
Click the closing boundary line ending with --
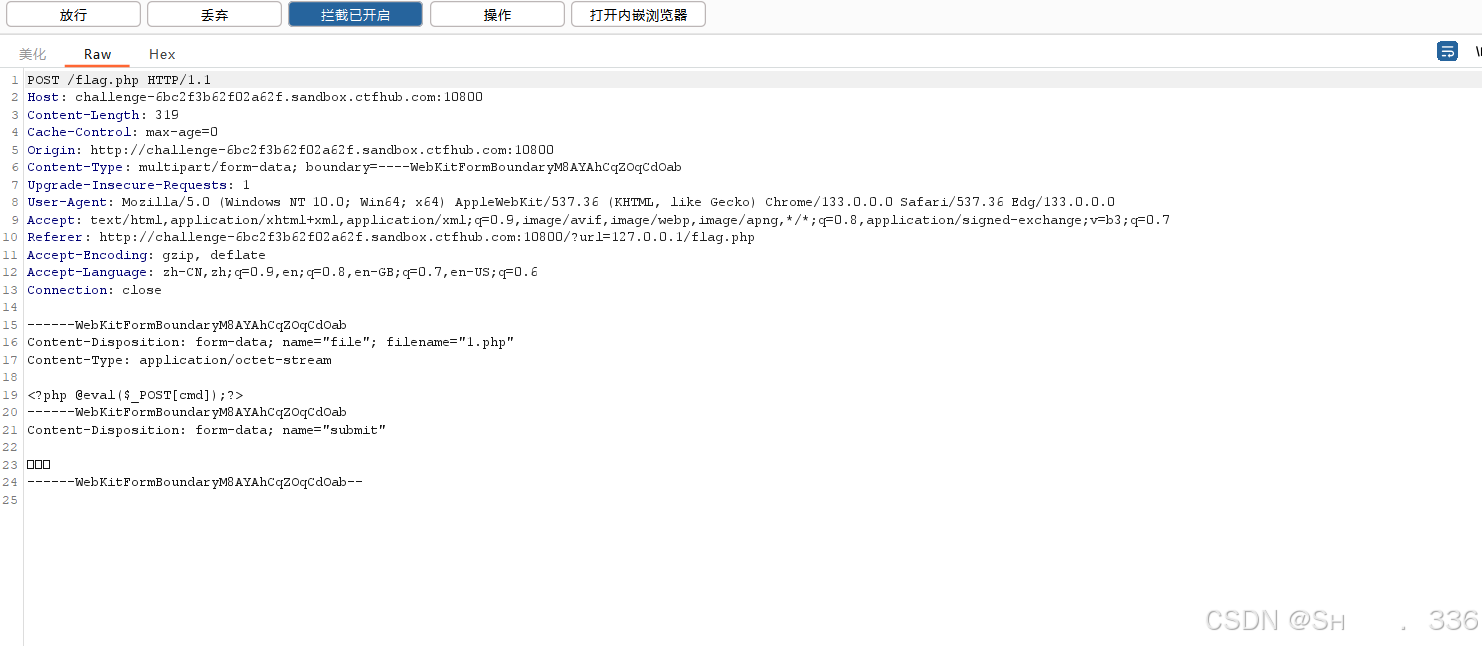click(x=195, y=482)
